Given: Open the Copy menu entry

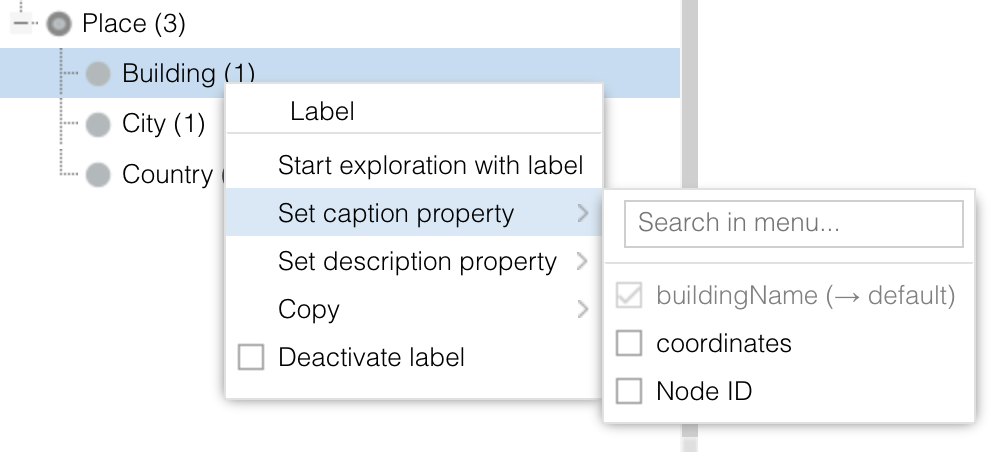Looking at the screenshot, I should (x=309, y=310).
